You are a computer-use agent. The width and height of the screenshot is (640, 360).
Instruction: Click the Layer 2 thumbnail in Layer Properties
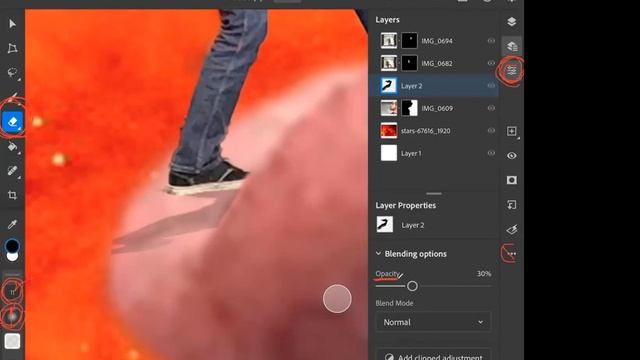click(x=384, y=224)
